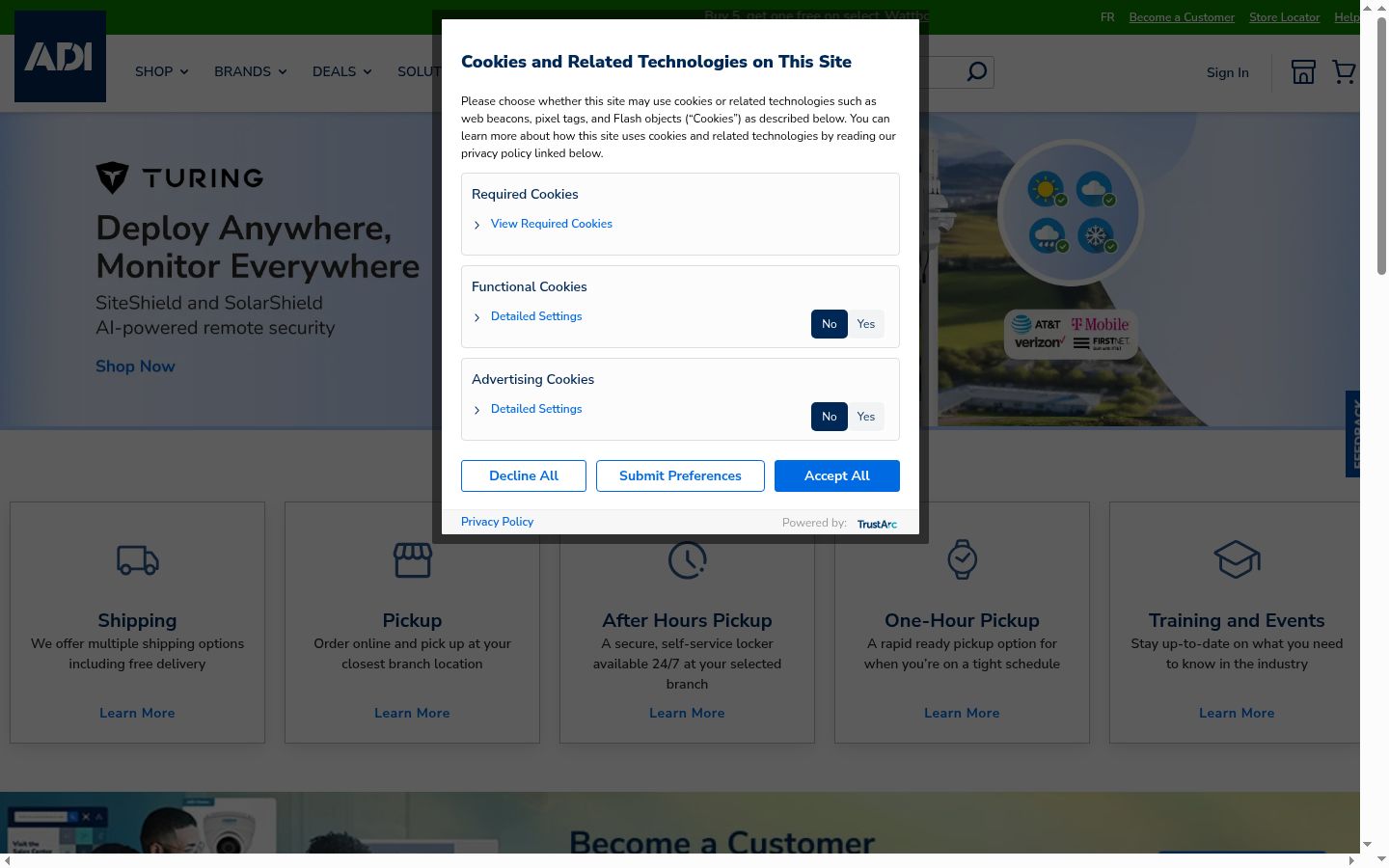1389x868 pixels.
Task: Click the Training graduation cap icon
Action: tap(1237, 559)
